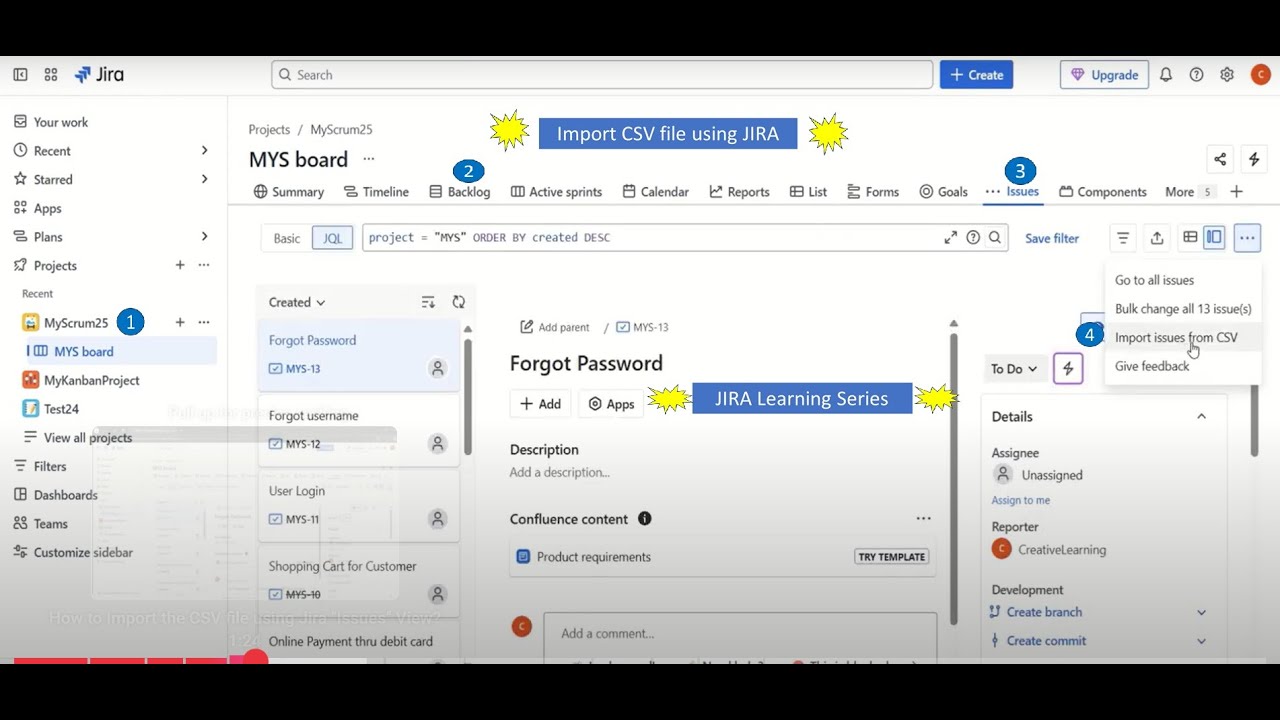Collapse the sidebar with the panel icon

(20, 75)
